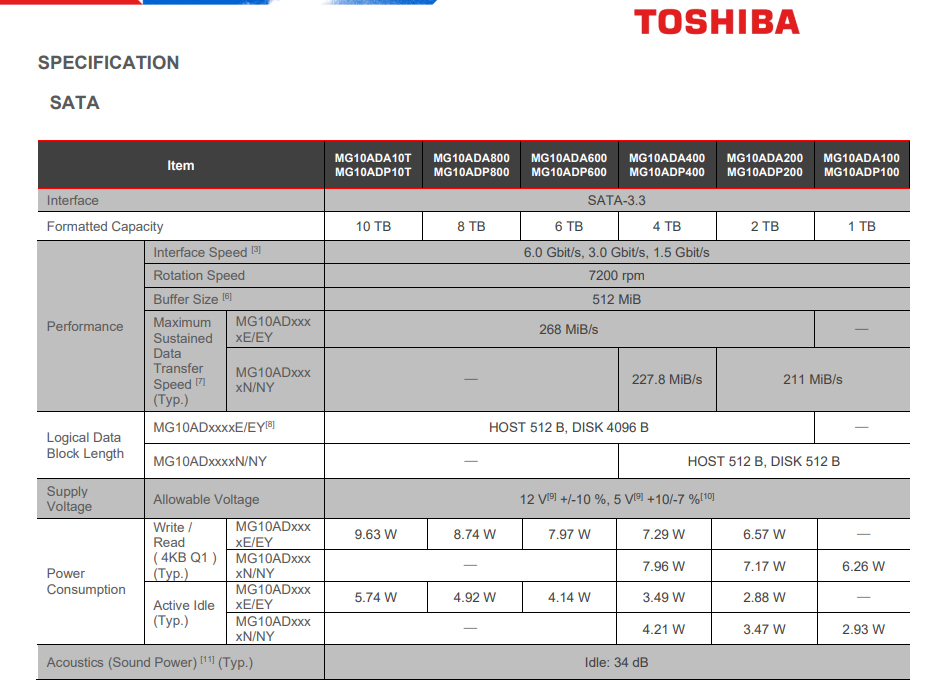The height and width of the screenshot is (692, 931).
Task: Open footnote 6 next to Buffer Size
Action: click(x=227, y=297)
